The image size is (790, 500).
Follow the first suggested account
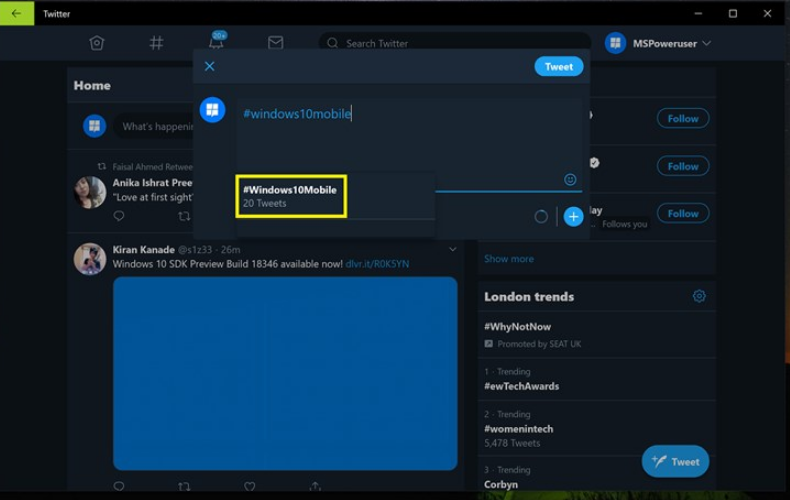pos(683,118)
